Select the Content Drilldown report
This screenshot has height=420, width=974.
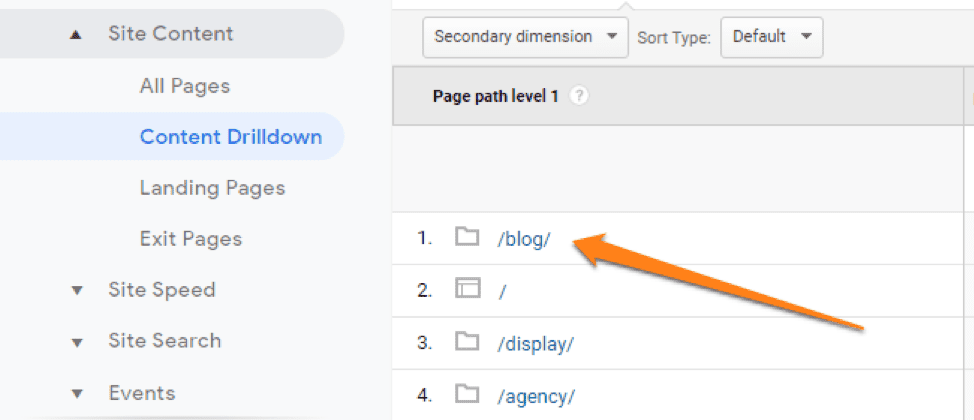[x=231, y=137]
